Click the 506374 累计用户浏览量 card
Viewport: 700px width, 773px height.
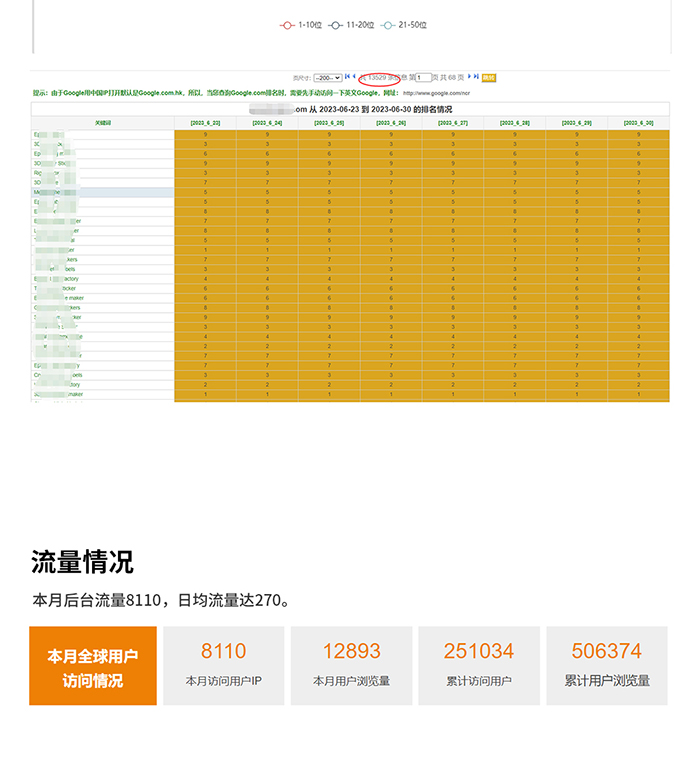click(x=607, y=666)
